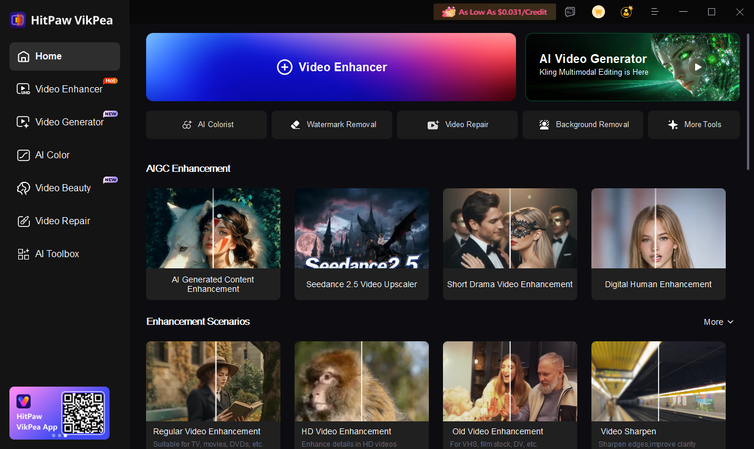Screen dimensions: 754x449
Task: Select Video Beauty in the sidebar
Action: [64, 188]
